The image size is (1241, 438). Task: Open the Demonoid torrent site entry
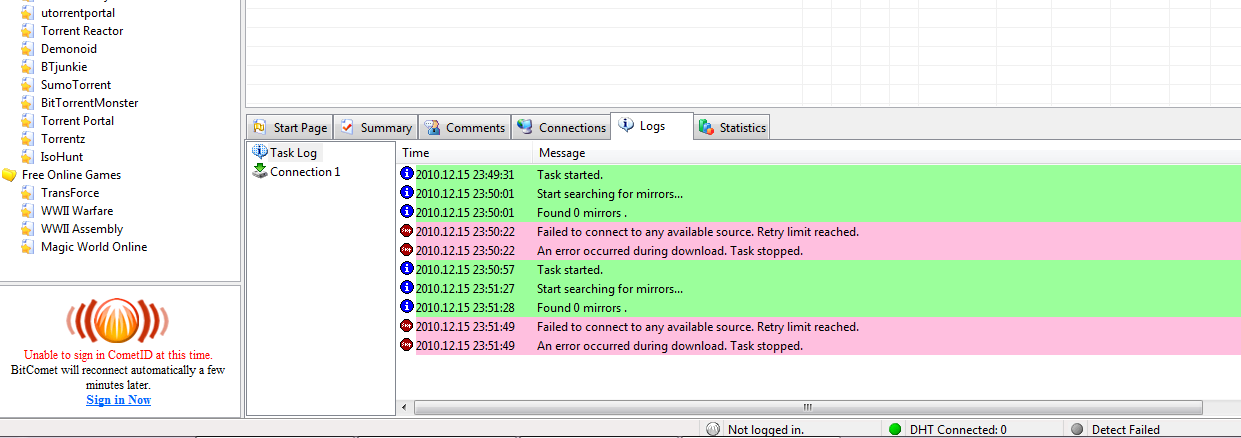click(x=68, y=49)
